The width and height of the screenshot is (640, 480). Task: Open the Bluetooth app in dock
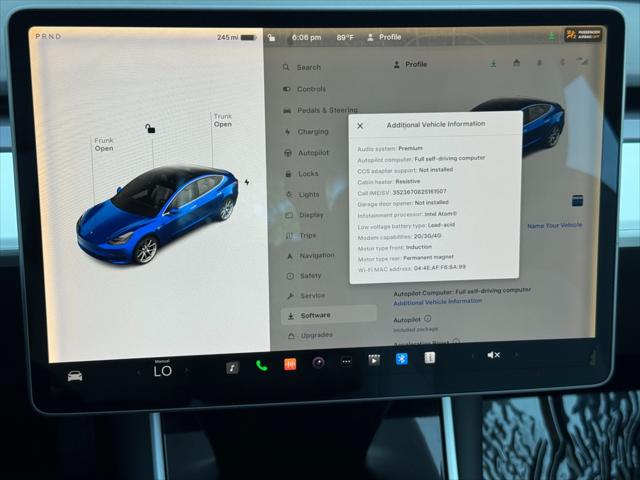(402, 359)
